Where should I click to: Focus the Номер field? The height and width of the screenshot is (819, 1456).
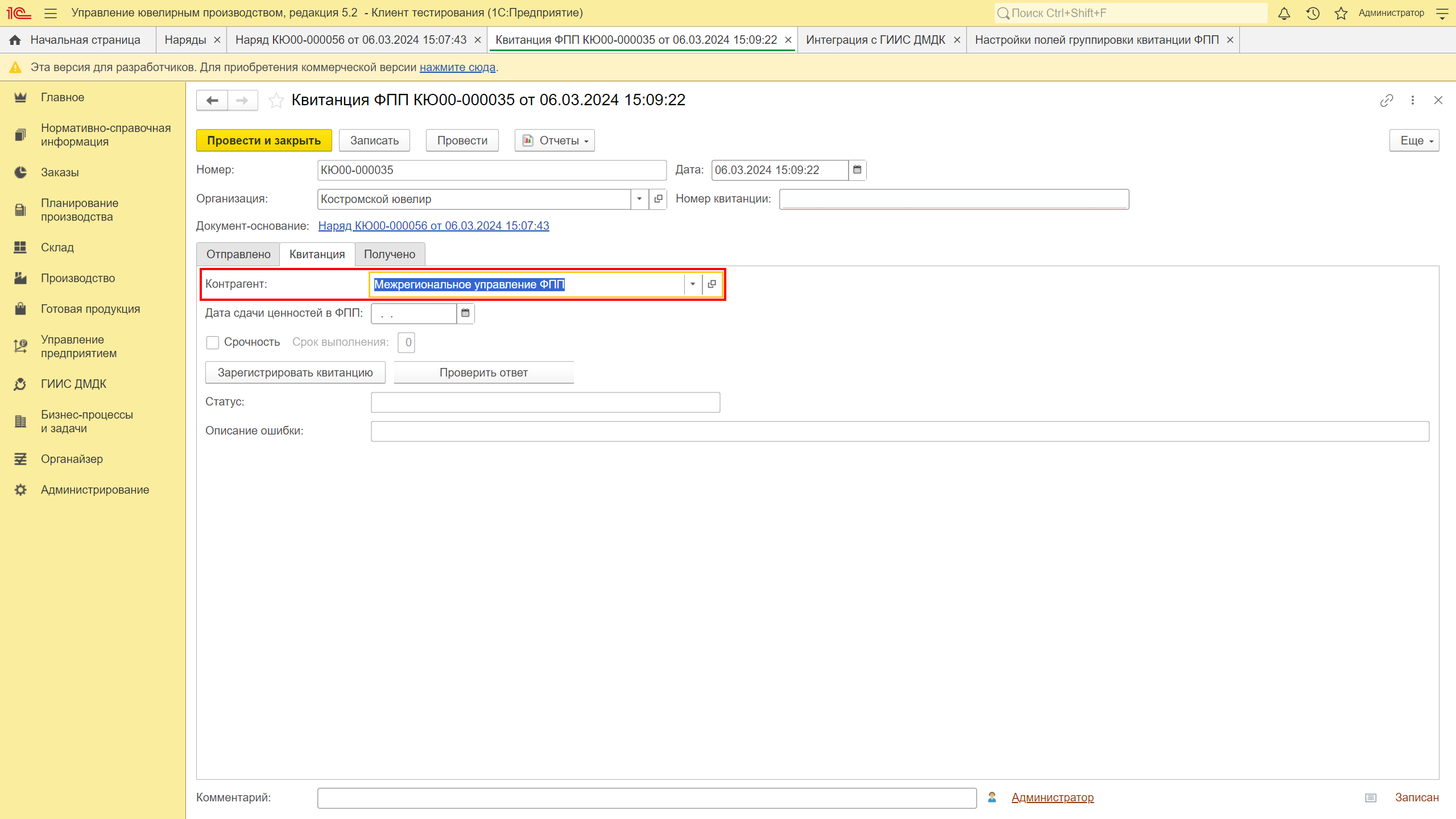pos(492,170)
